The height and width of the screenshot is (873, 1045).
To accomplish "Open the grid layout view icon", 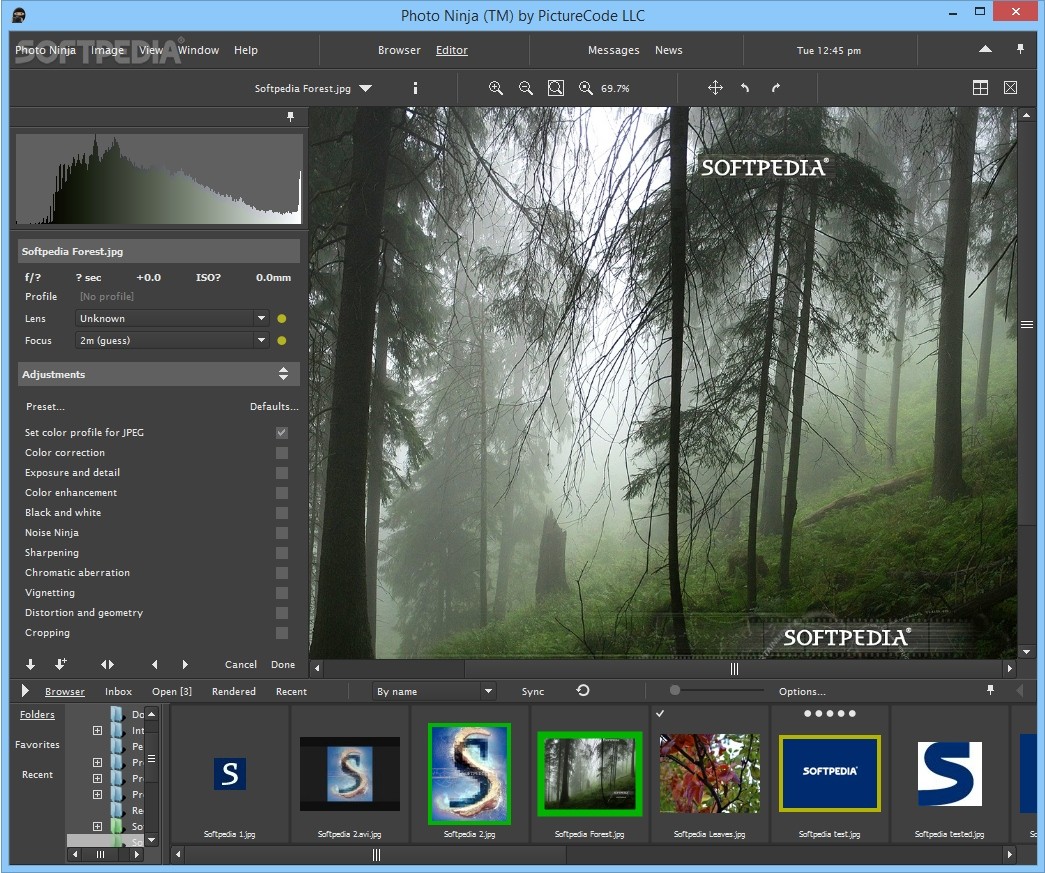I will click(980, 88).
